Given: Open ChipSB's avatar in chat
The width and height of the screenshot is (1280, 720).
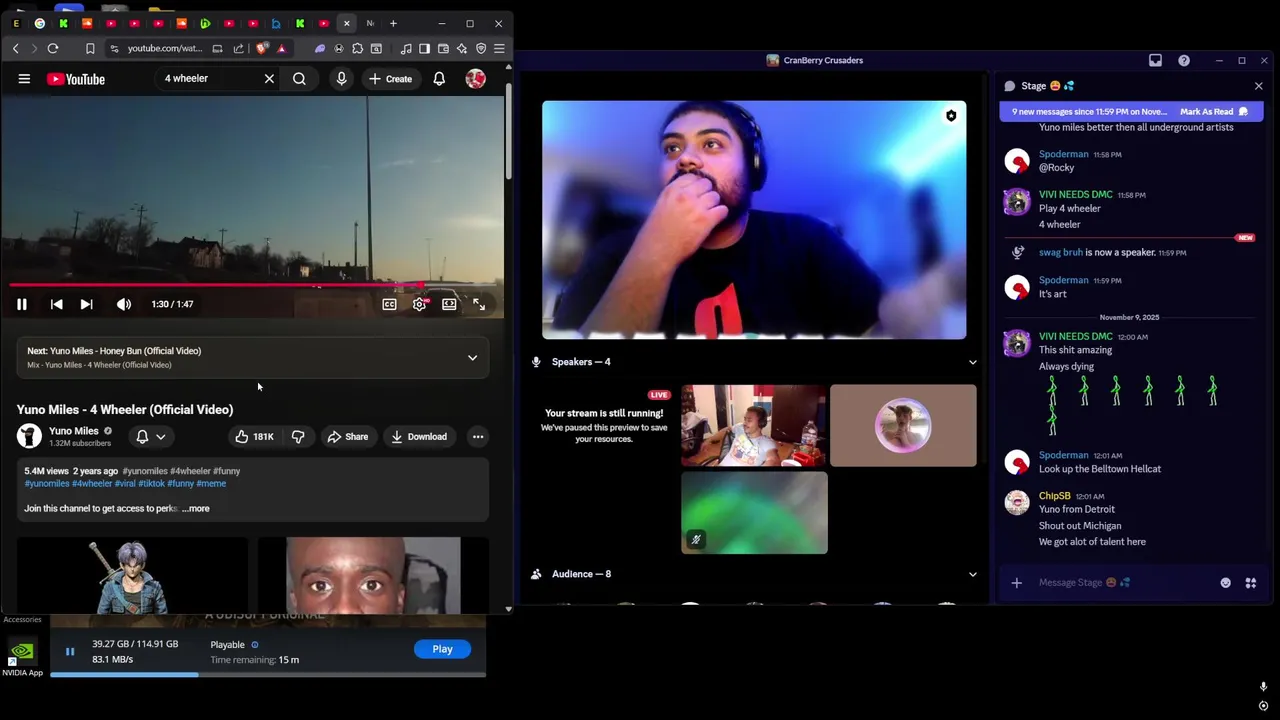Looking at the screenshot, I should pos(1017,503).
